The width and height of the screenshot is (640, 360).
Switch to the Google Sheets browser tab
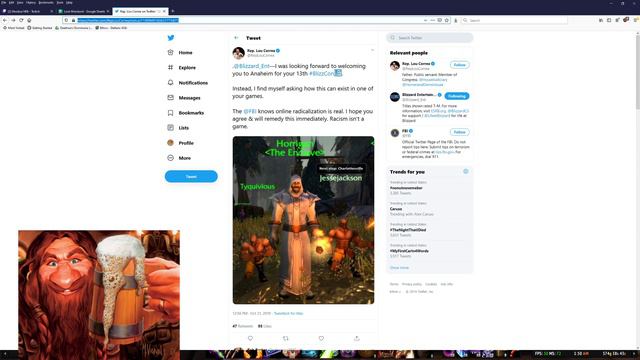tap(84, 11)
